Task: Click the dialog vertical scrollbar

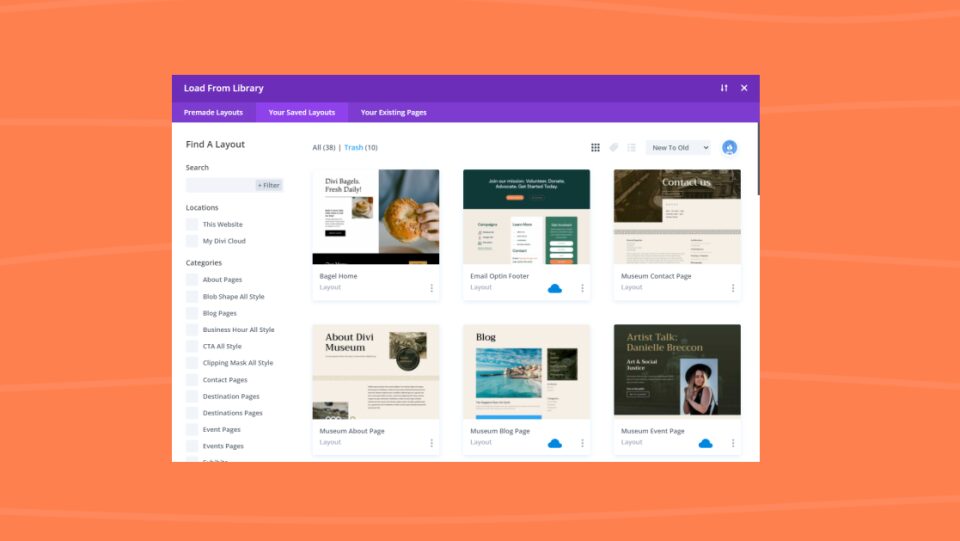Action: coord(758,159)
